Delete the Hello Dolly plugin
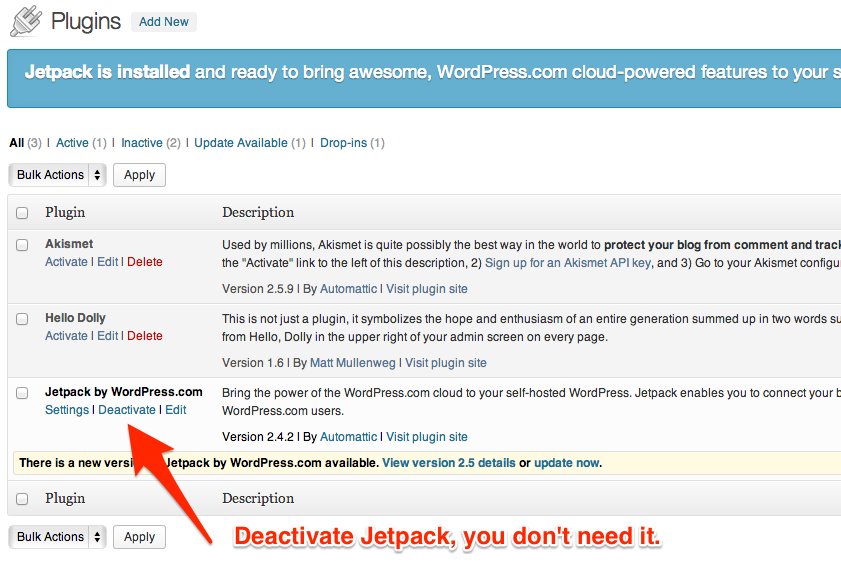Image resolution: width=841 pixels, height=575 pixels. [x=145, y=336]
